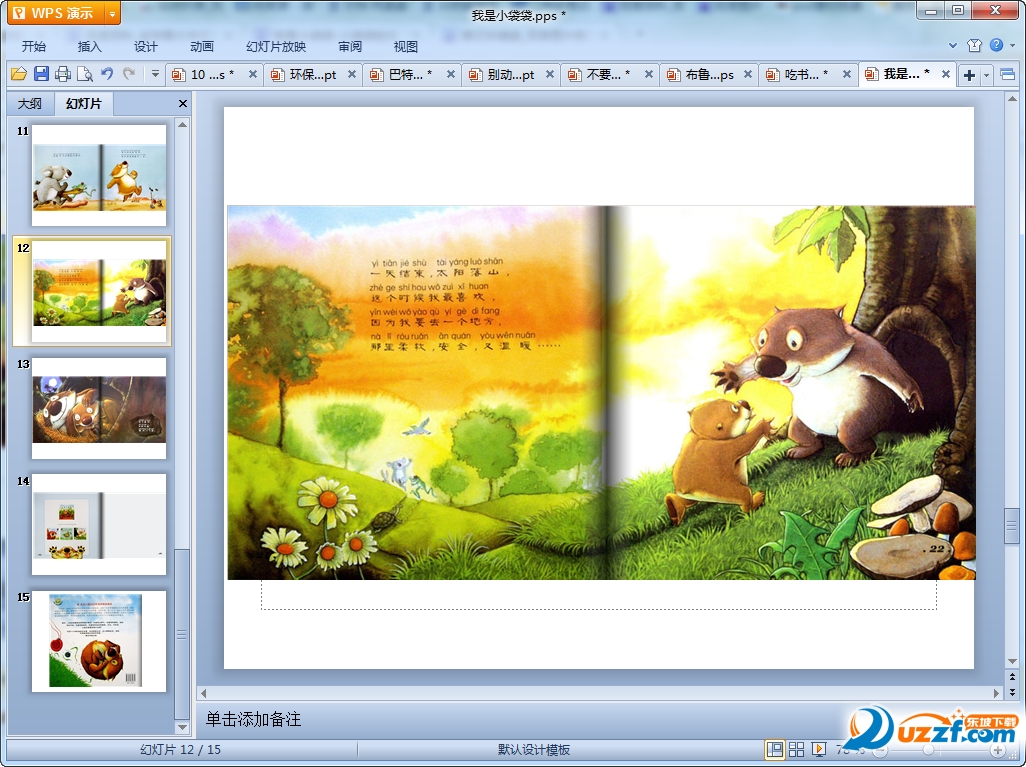Select the 幻灯片 slides pane tab
Viewport: 1026px width, 767px height.
click(x=84, y=103)
